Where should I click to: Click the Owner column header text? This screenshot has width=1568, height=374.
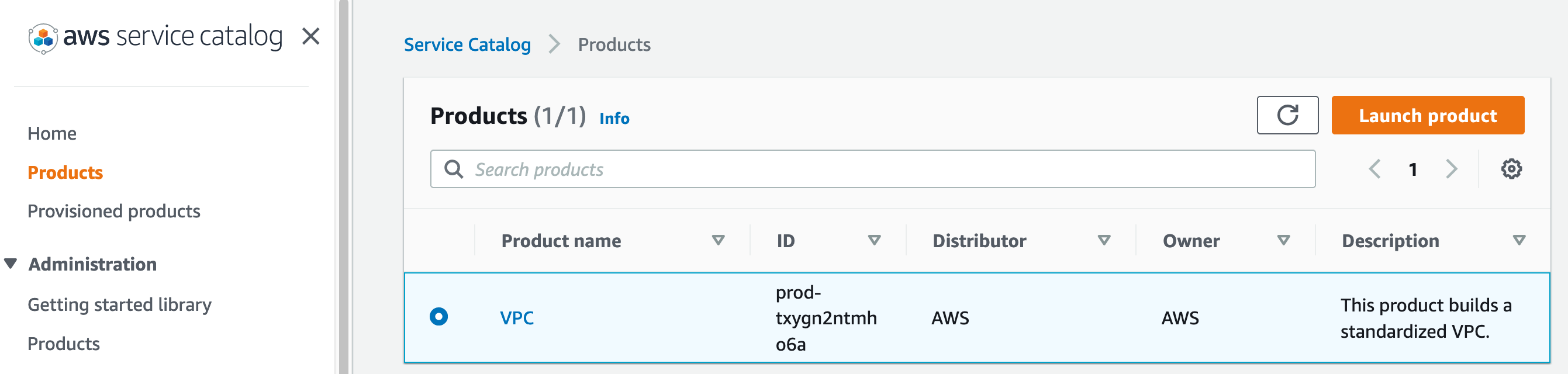[x=1190, y=241]
